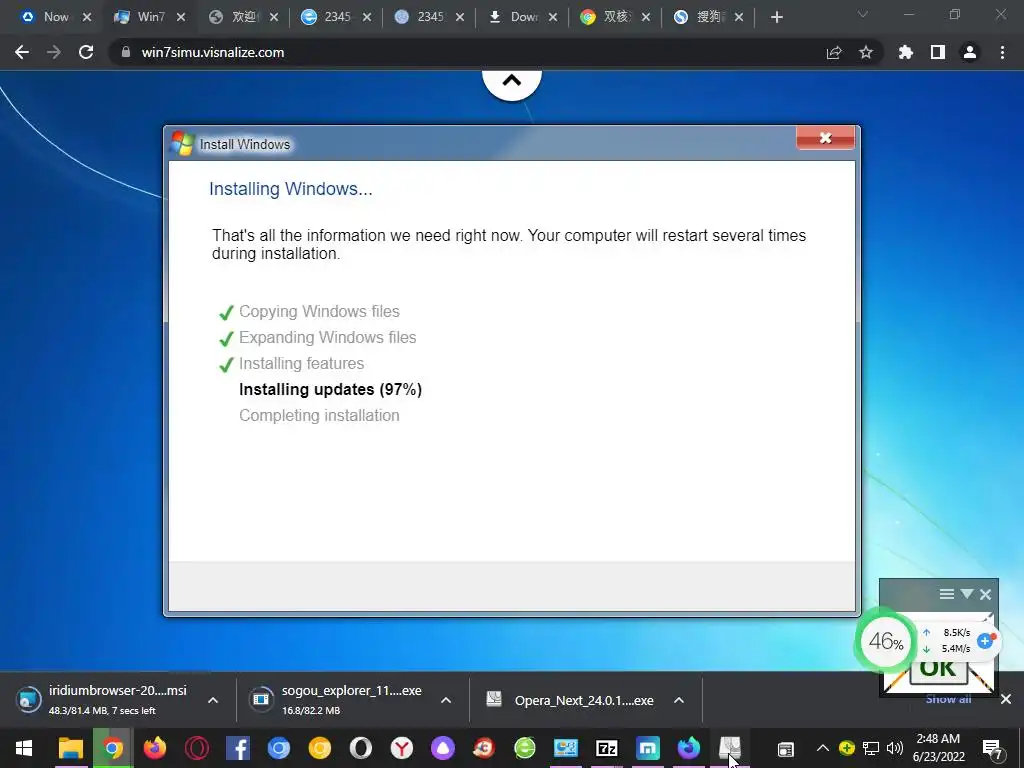
Task: Open the Chrome profile avatar
Action: (x=970, y=52)
